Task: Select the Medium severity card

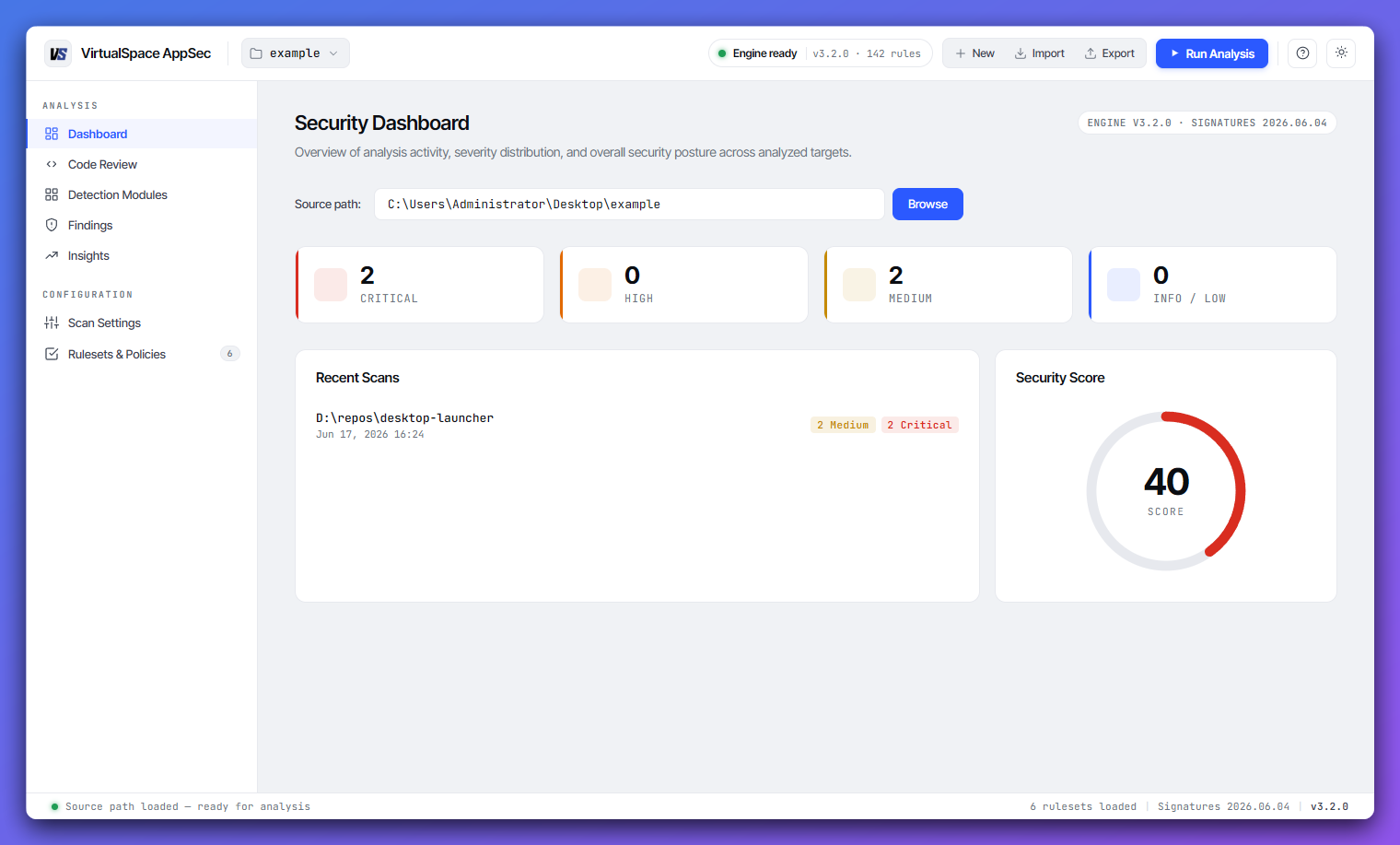Action: (x=949, y=285)
